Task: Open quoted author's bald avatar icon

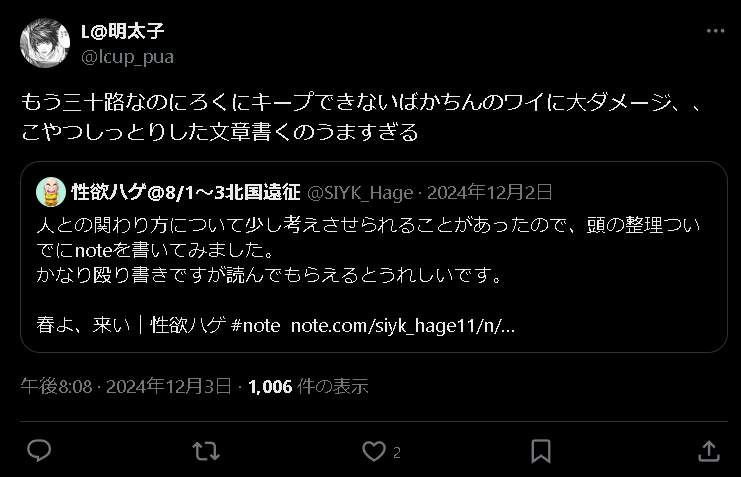Action: coord(51,192)
